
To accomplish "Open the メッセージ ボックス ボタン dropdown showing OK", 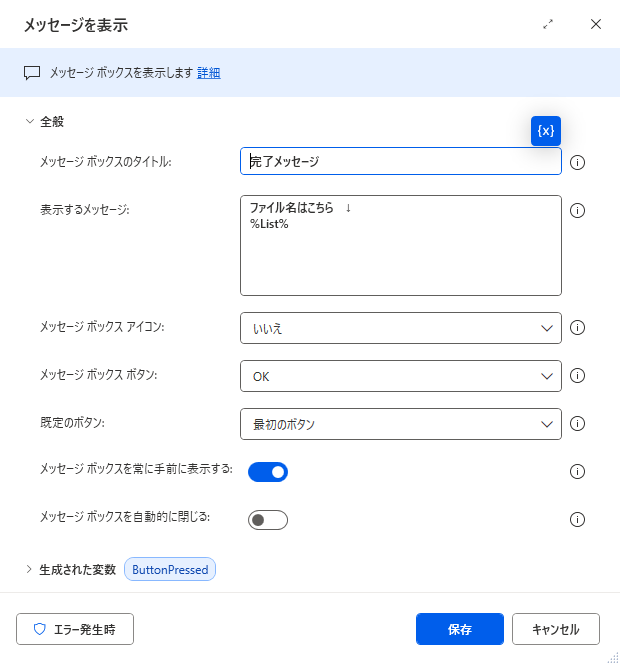I will tap(401, 376).
